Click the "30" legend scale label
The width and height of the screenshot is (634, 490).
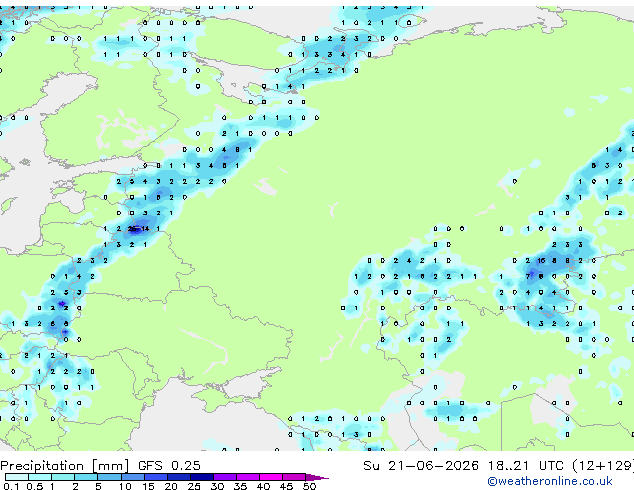[x=217, y=486]
